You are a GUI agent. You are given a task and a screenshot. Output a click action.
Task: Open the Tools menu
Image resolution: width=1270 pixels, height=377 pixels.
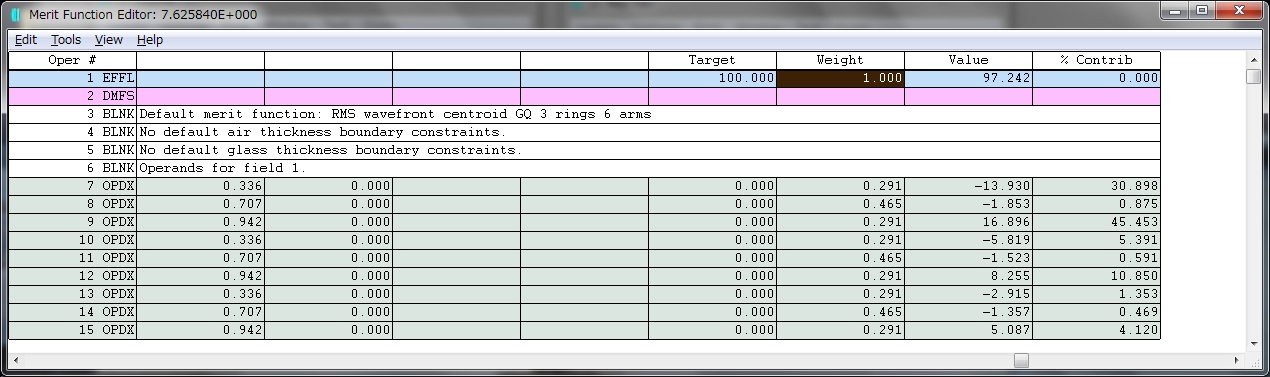click(66, 40)
